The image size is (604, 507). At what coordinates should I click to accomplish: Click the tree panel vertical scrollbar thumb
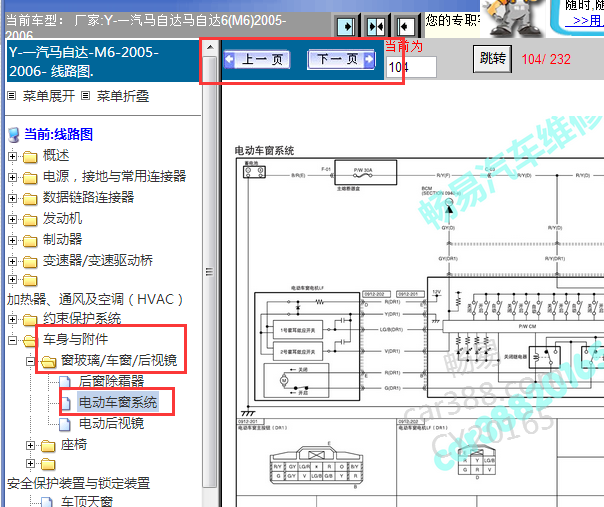(x=210, y=272)
